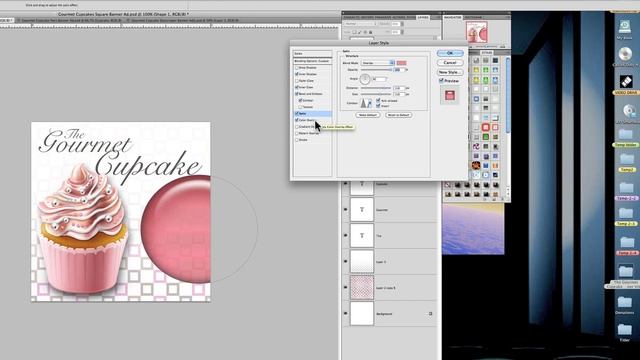Viewport: 640px width, 360px height.
Task: Open the Satin Blend Mode dropdown
Action: (378, 63)
